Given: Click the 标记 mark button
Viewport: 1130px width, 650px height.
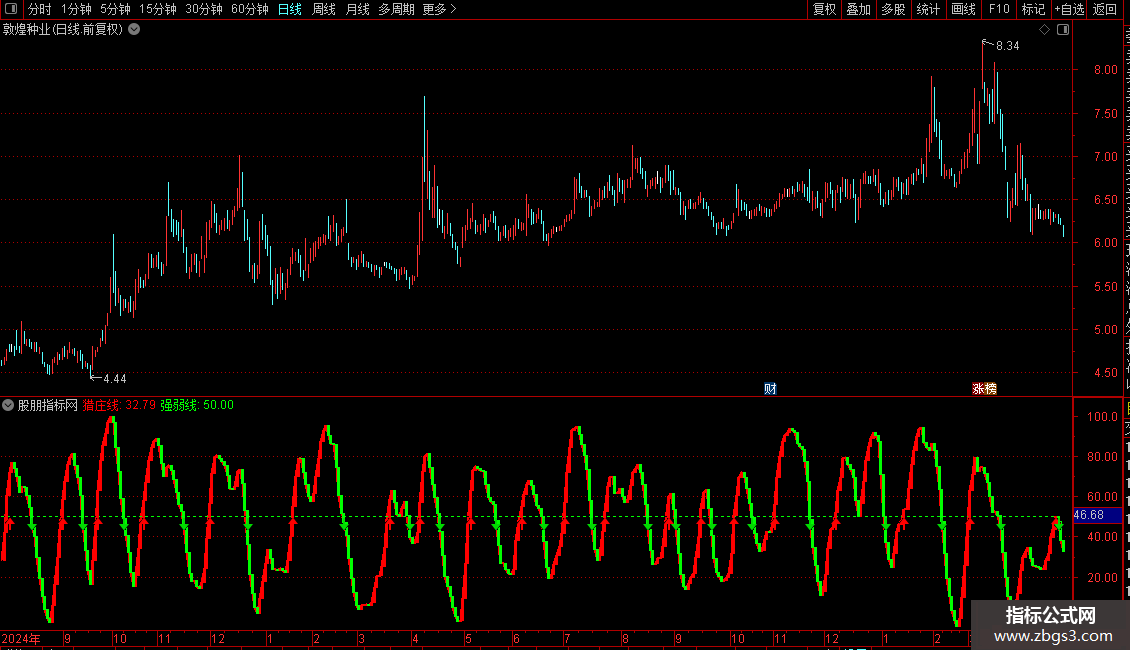Looking at the screenshot, I should (x=1033, y=9).
